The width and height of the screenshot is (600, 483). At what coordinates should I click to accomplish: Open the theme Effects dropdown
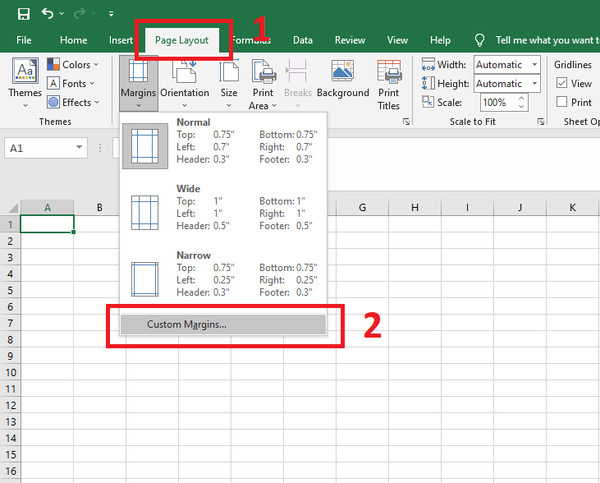pos(73,102)
